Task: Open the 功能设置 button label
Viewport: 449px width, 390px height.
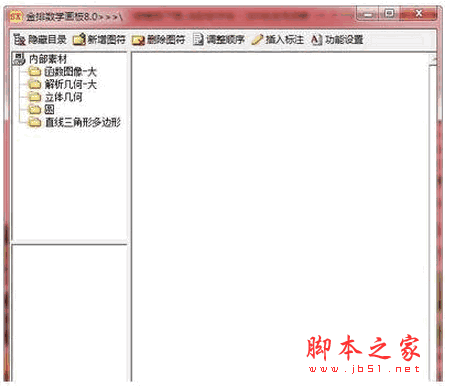Action: 344,40
